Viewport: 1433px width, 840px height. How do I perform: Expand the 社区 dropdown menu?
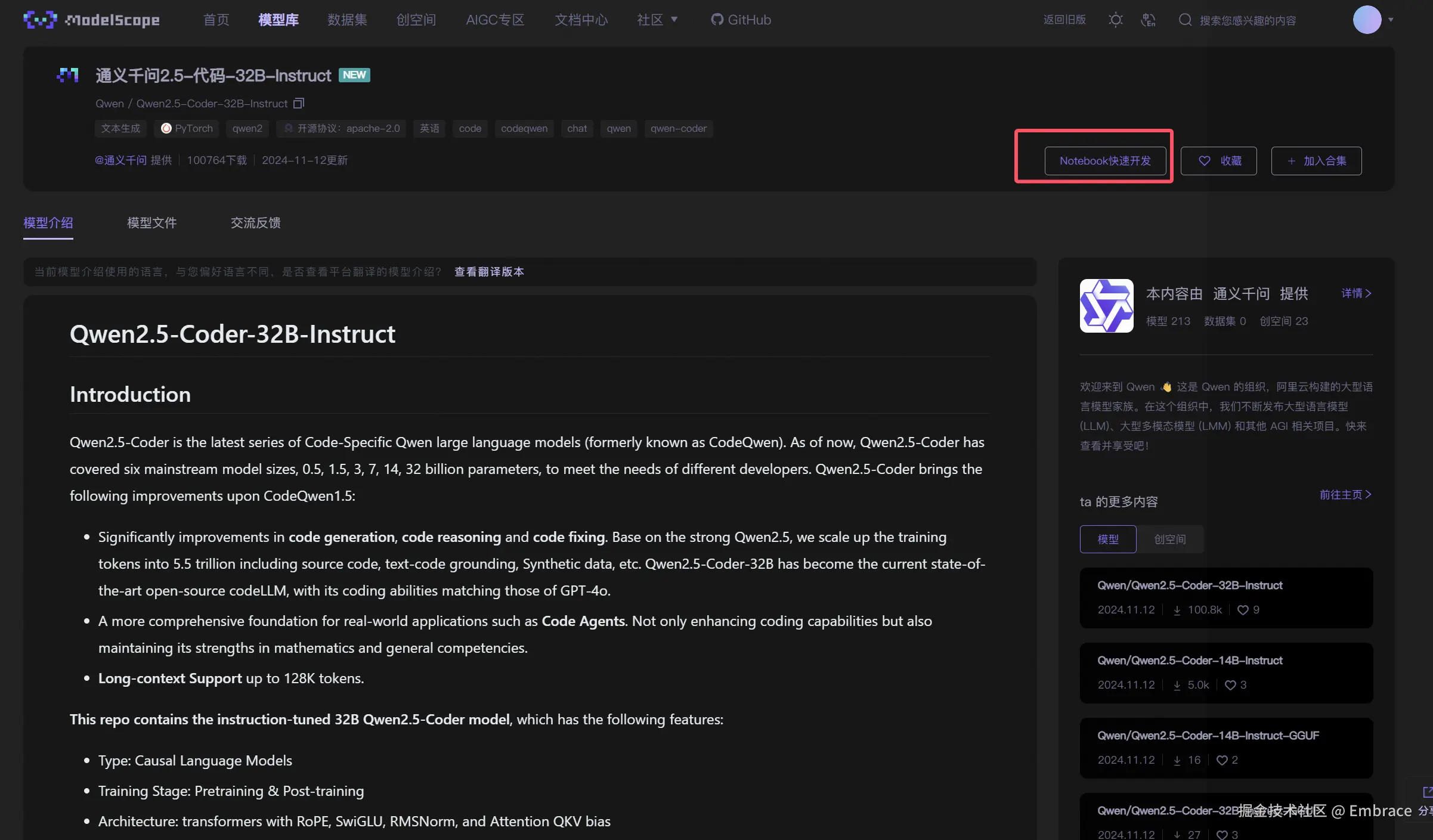657,20
